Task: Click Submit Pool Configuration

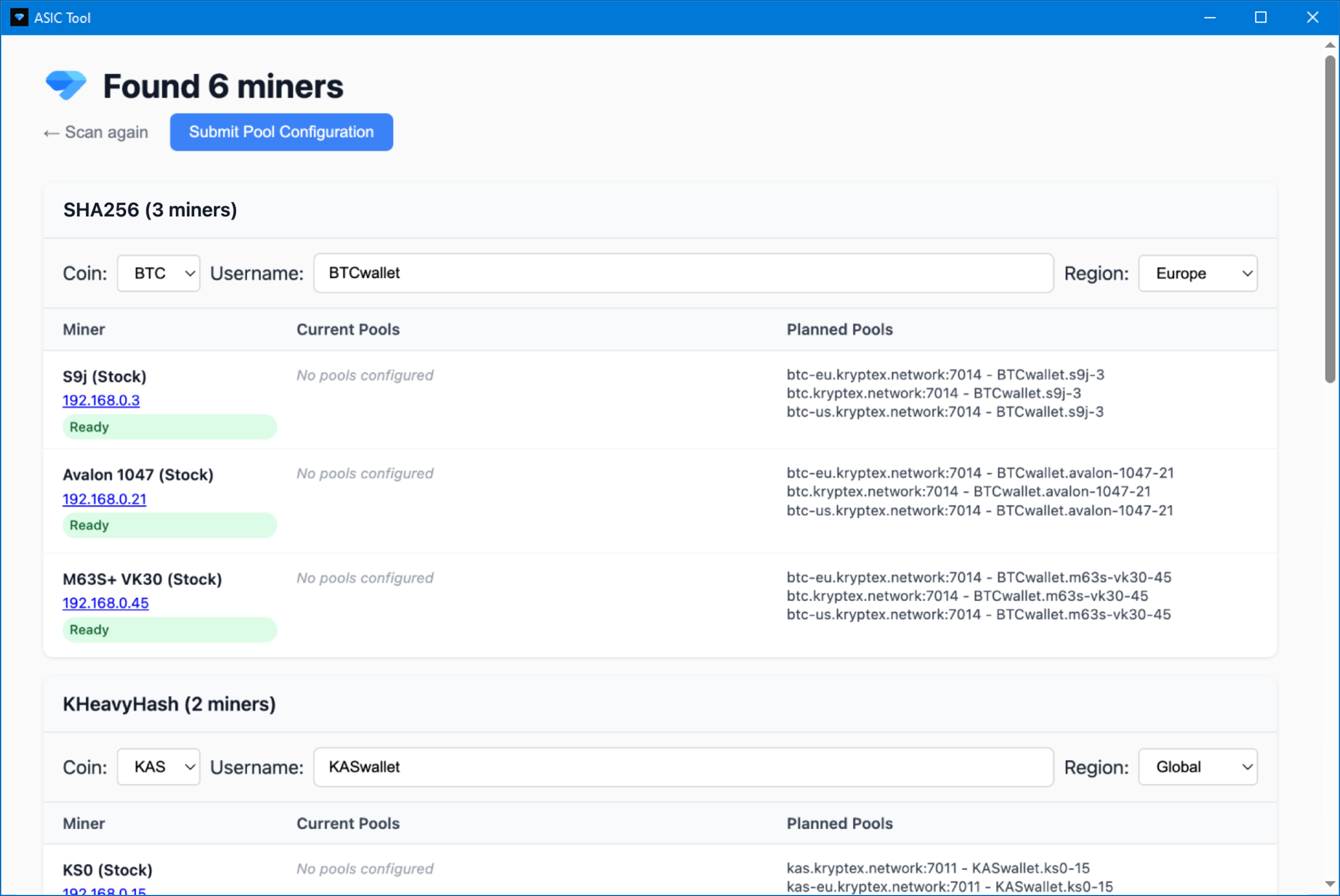Action: pos(281,132)
